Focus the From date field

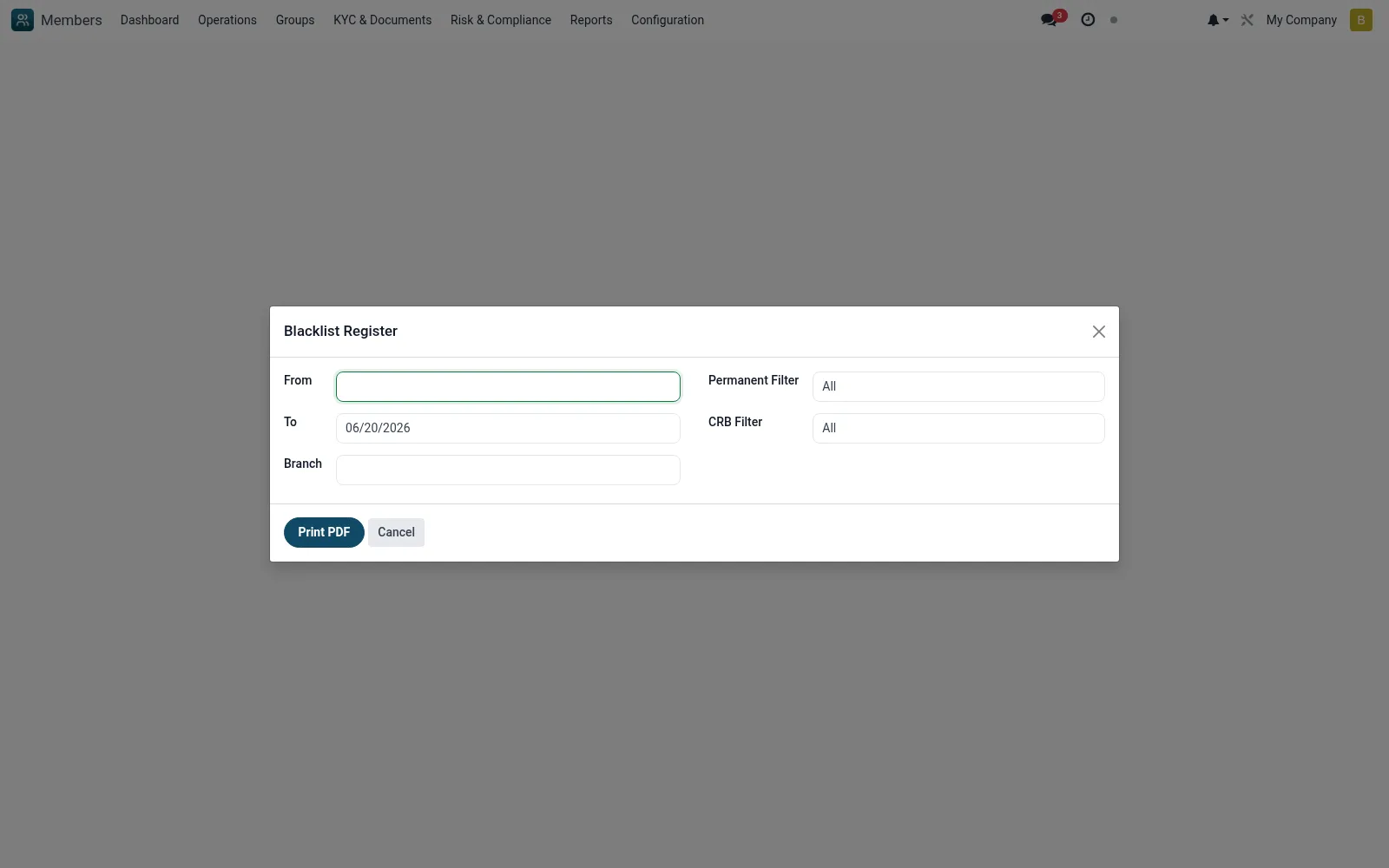click(x=508, y=386)
